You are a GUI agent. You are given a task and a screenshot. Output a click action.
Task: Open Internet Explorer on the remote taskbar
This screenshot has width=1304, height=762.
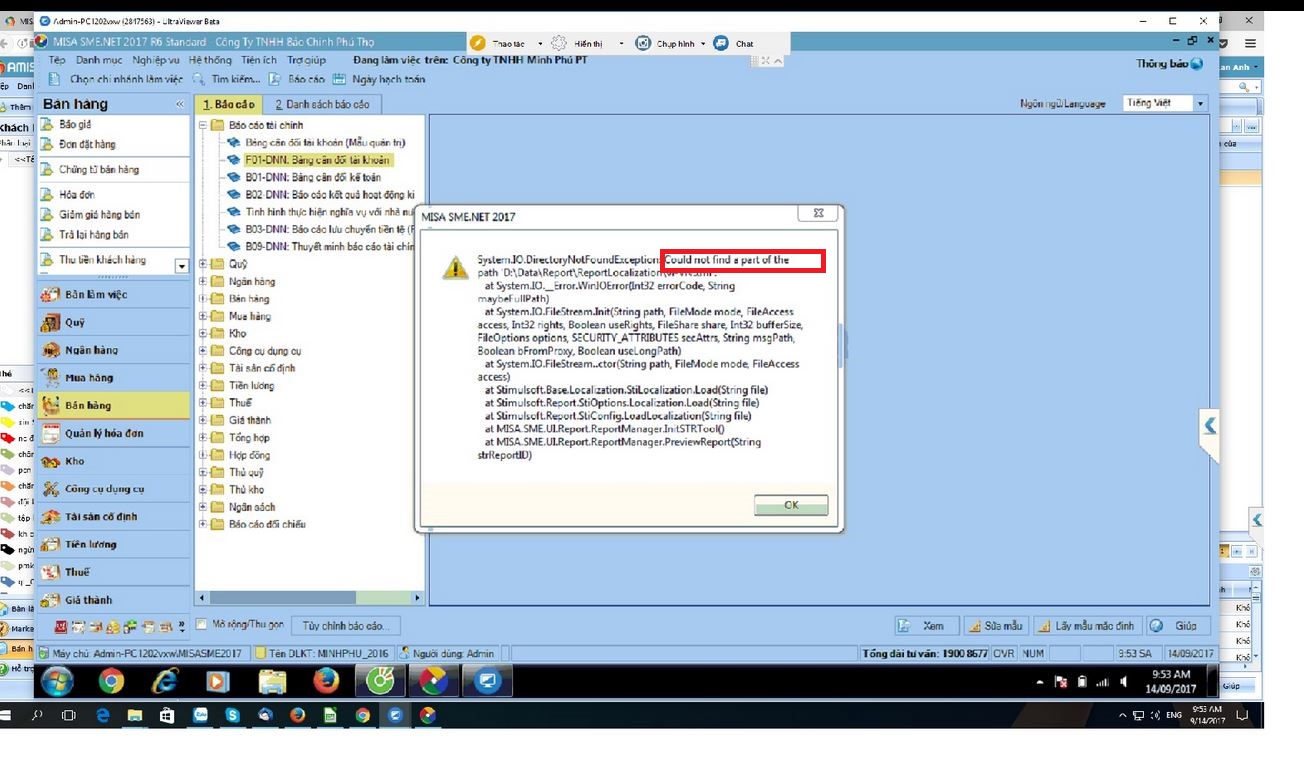[x=164, y=682]
